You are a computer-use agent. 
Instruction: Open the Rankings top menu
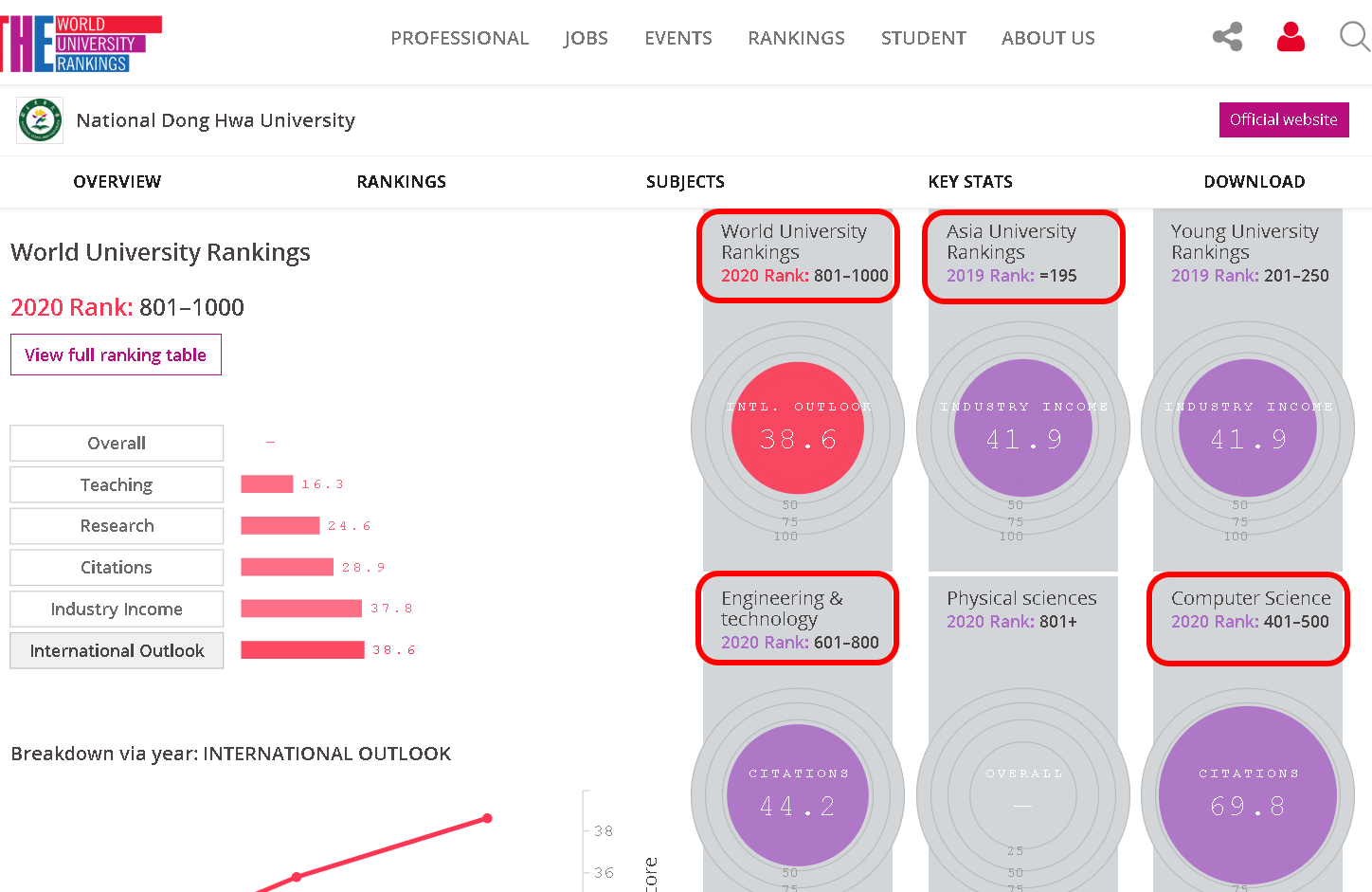[796, 38]
